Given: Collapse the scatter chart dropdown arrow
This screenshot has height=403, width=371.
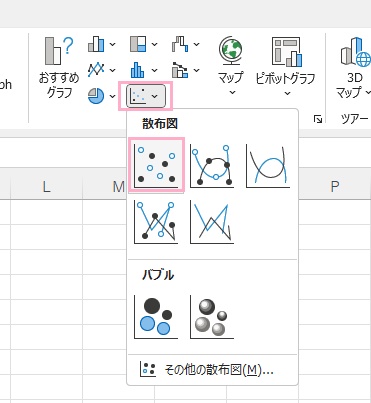Looking at the screenshot, I should (154, 96).
